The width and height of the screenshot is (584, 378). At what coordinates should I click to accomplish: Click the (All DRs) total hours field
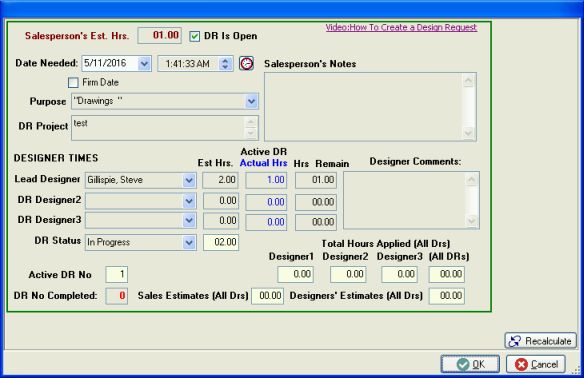447,274
